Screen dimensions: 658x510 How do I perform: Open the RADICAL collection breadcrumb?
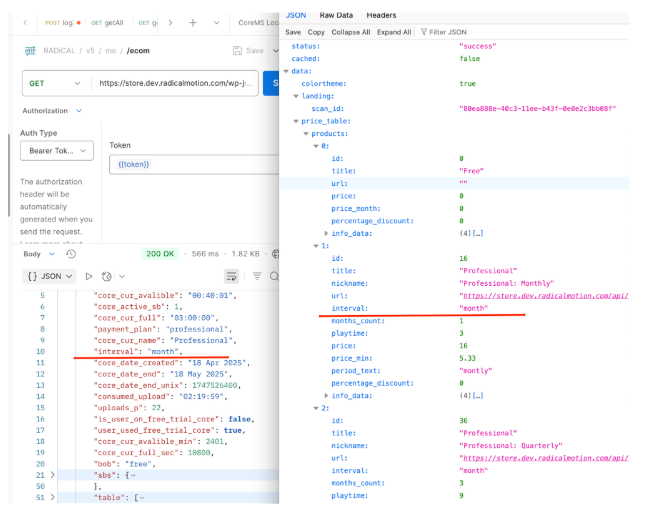(59, 51)
